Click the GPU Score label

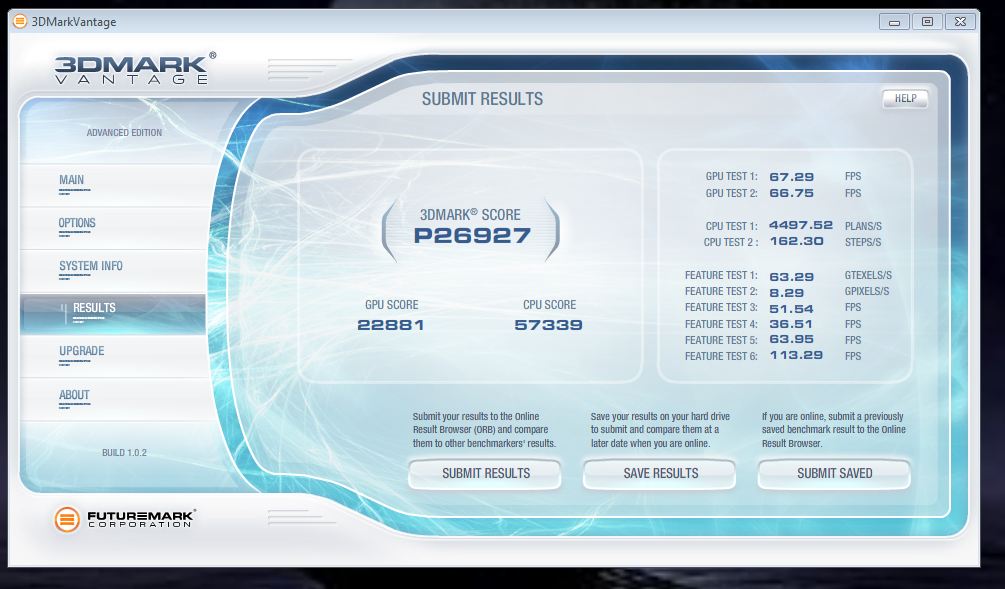392,305
